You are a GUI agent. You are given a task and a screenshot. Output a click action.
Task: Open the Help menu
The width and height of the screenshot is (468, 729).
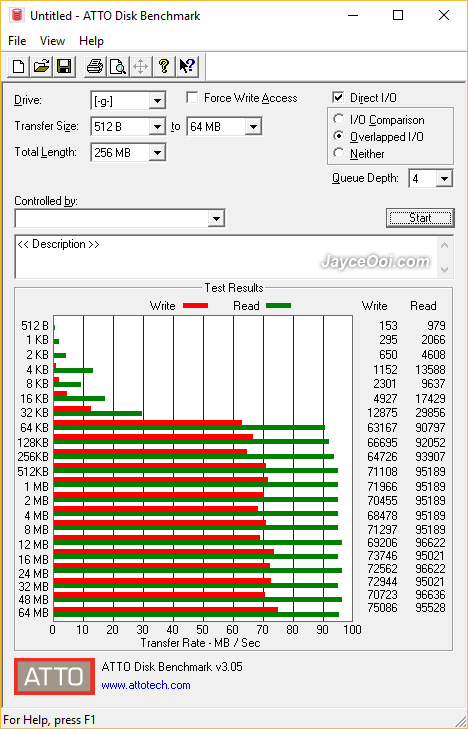pyautogui.click(x=91, y=41)
